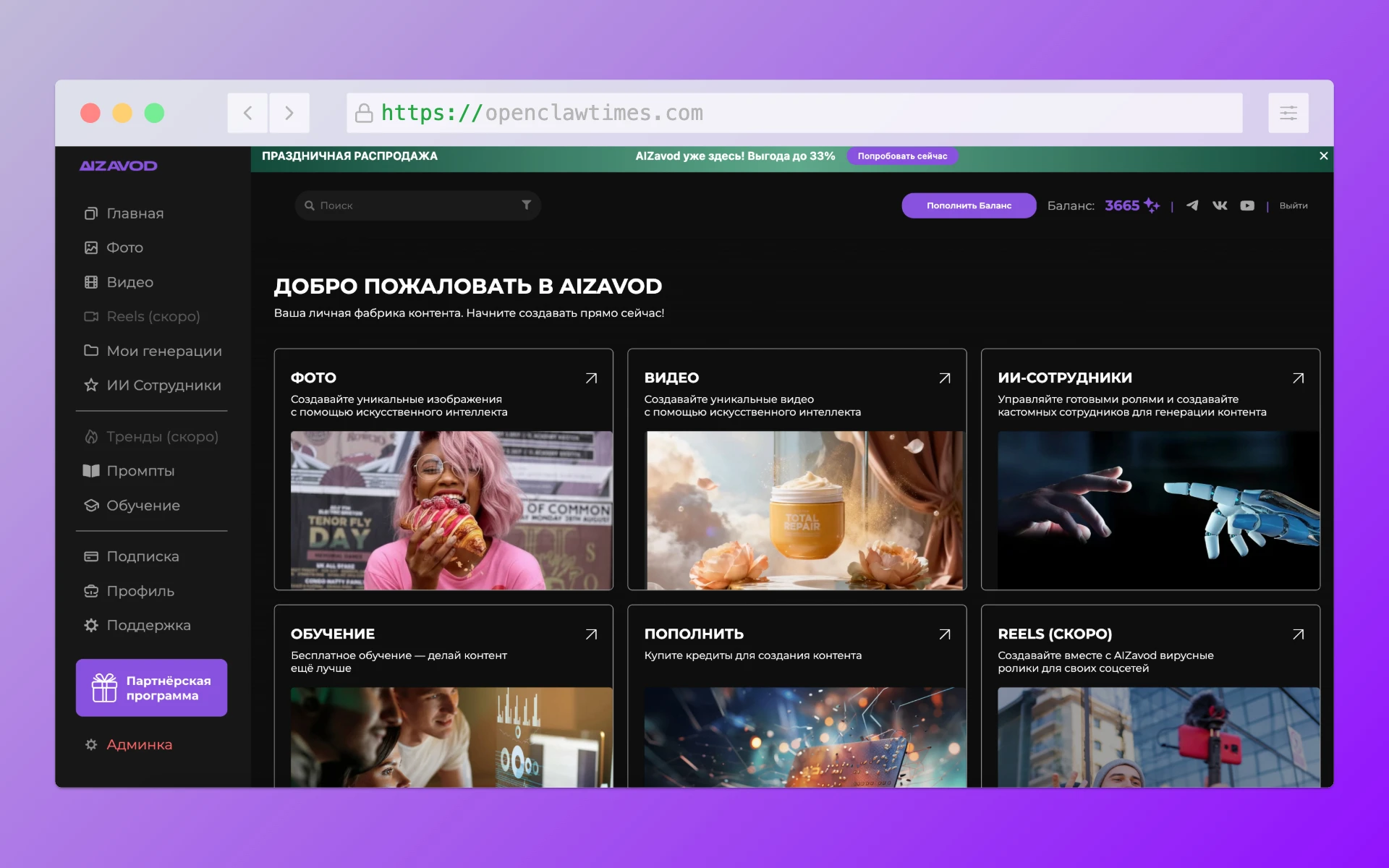The height and width of the screenshot is (868, 1389).
Task: Click the Мои генерации folder icon
Action: (x=91, y=351)
